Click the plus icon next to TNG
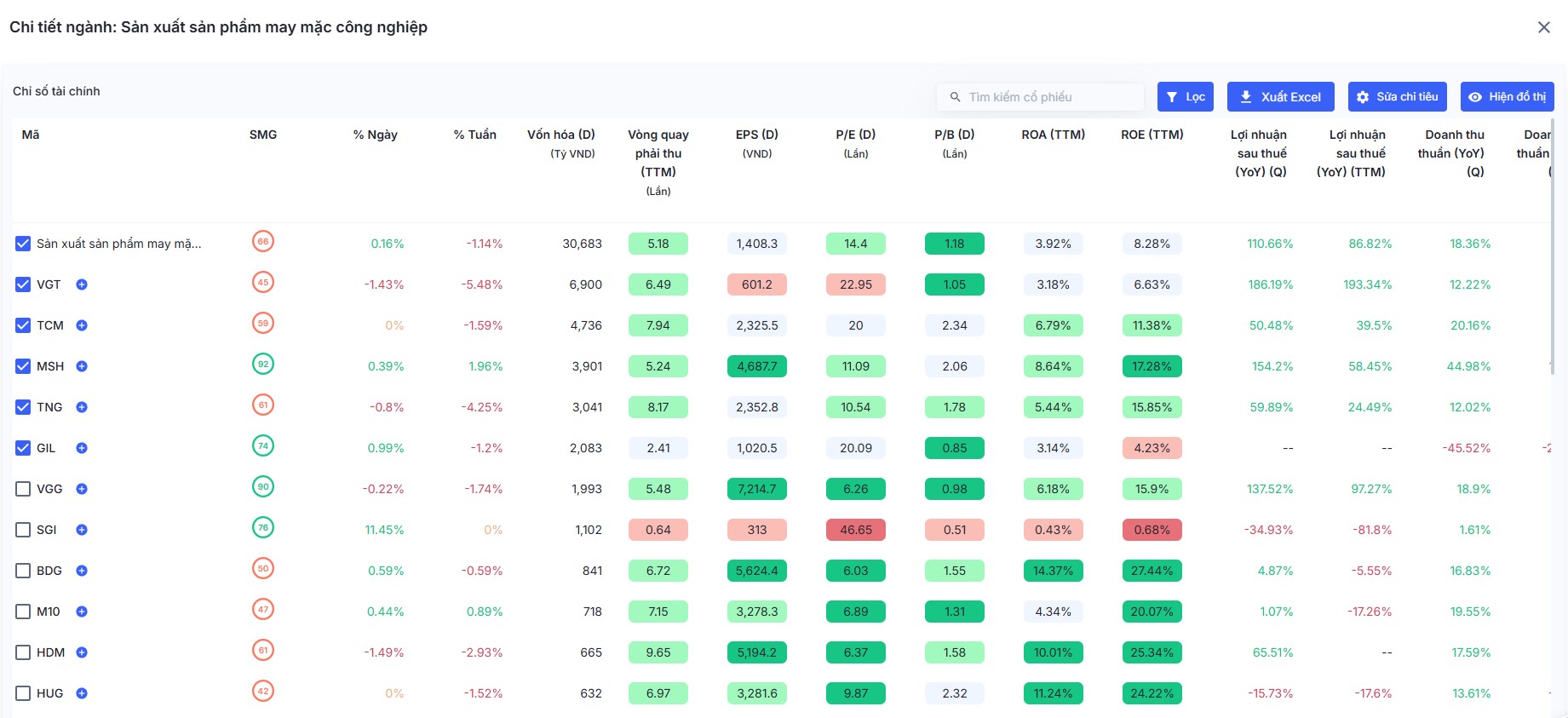The width and height of the screenshot is (1568, 718). click(x=82, y=407)
